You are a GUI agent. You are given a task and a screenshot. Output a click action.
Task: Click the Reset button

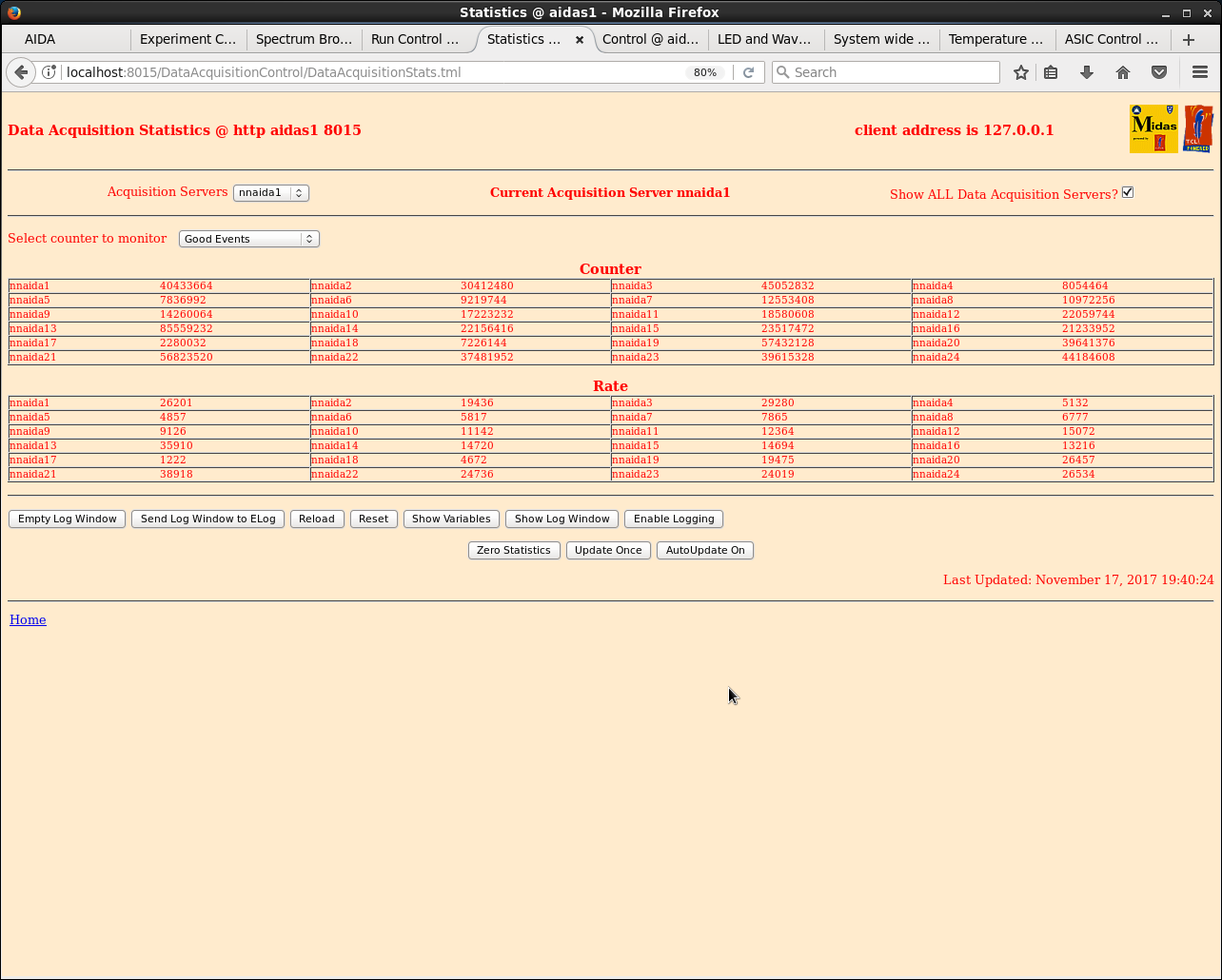tap(373, 519)
